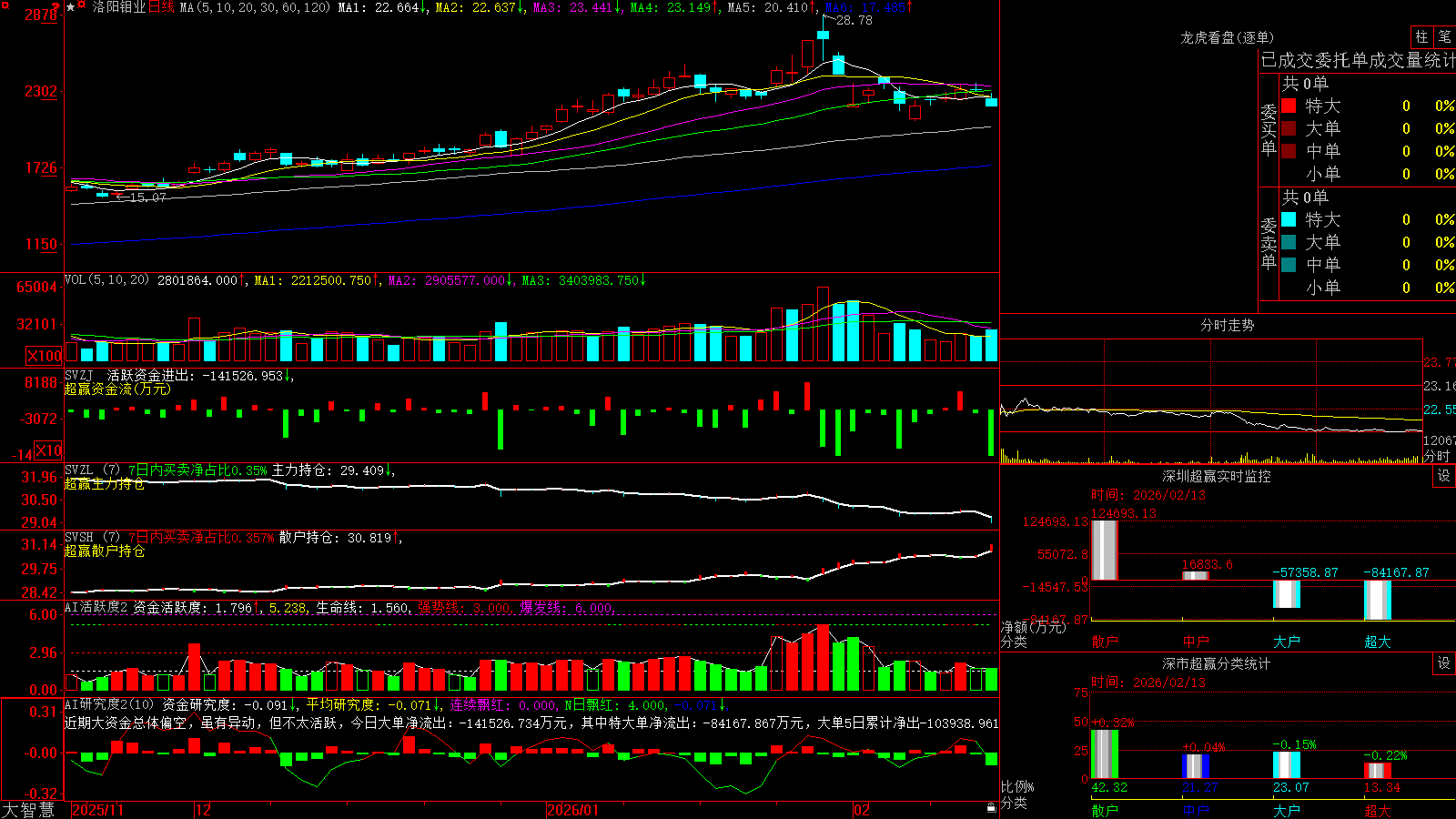
Task: Click the 洛阳钼业 stock name
Action: (x=119, y=7)
